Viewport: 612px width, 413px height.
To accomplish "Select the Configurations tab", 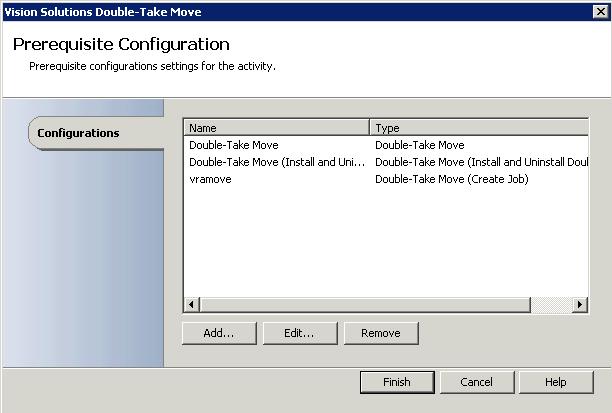I will [x=96, y=133].
